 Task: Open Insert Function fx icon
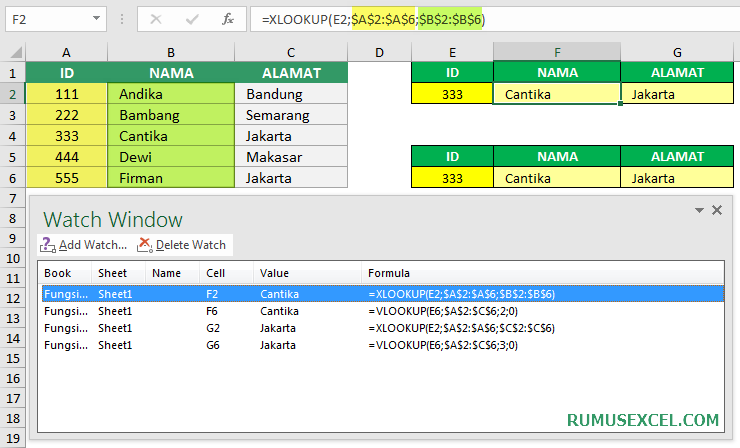228,19
